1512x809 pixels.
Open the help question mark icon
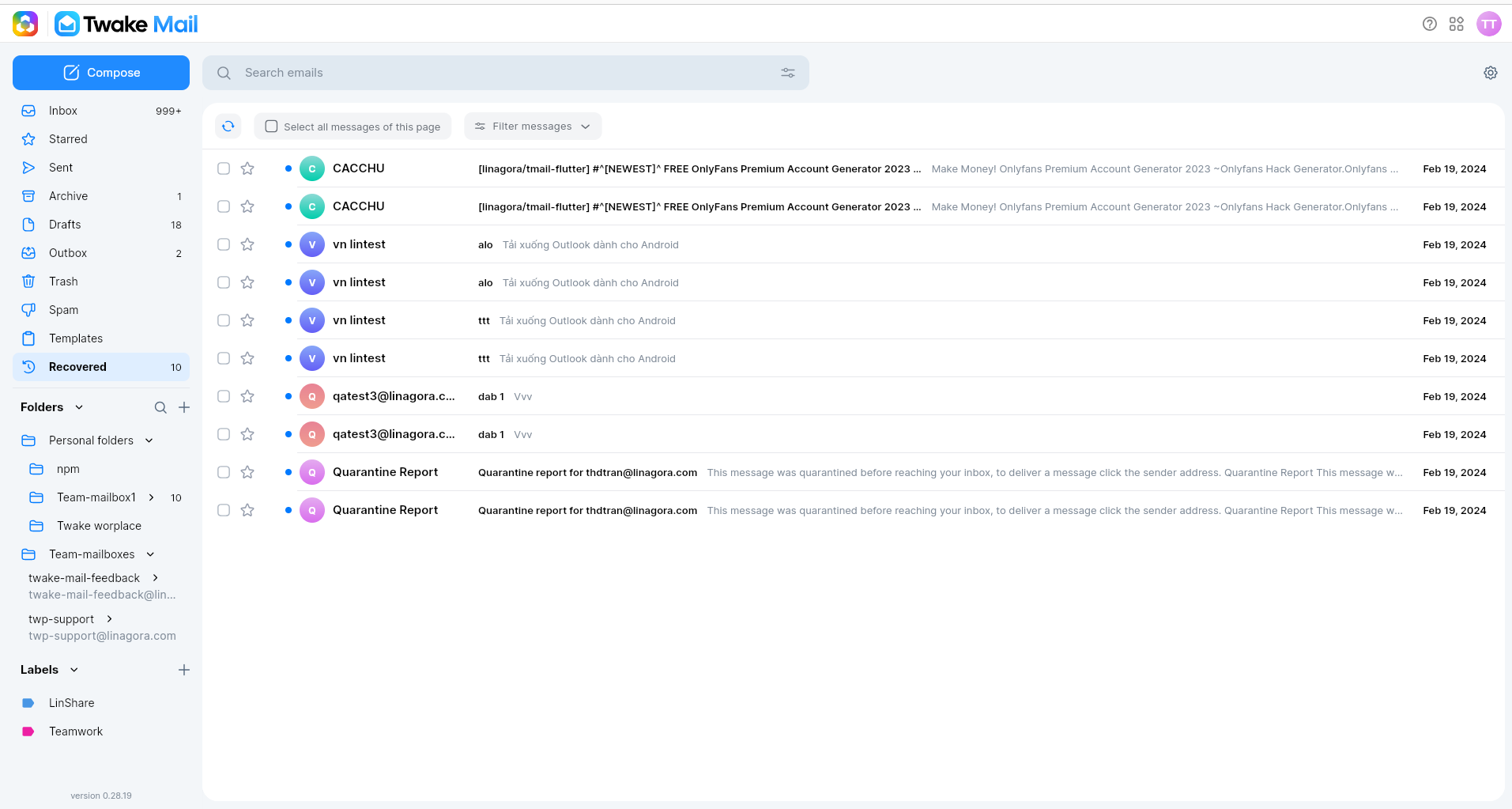tap(1429, 24)
